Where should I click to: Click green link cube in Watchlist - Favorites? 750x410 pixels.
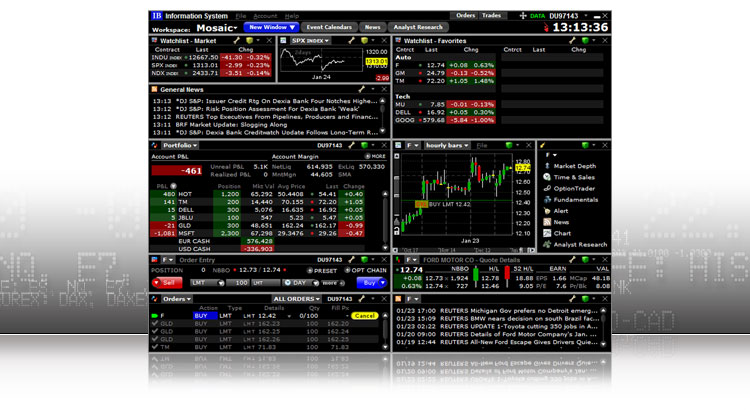tap(585, 41)
